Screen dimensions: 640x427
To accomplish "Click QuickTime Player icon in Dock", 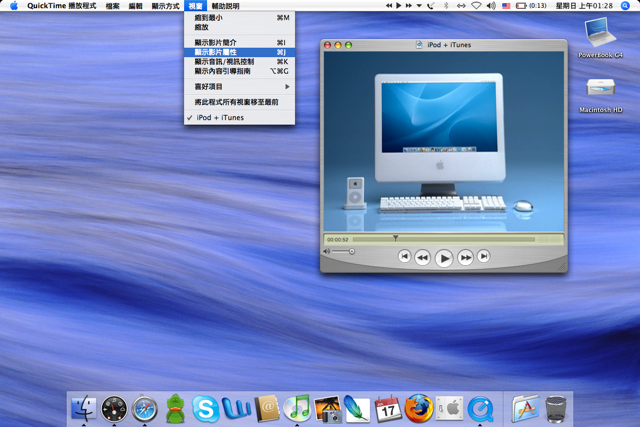I will (x=480, y=409).
